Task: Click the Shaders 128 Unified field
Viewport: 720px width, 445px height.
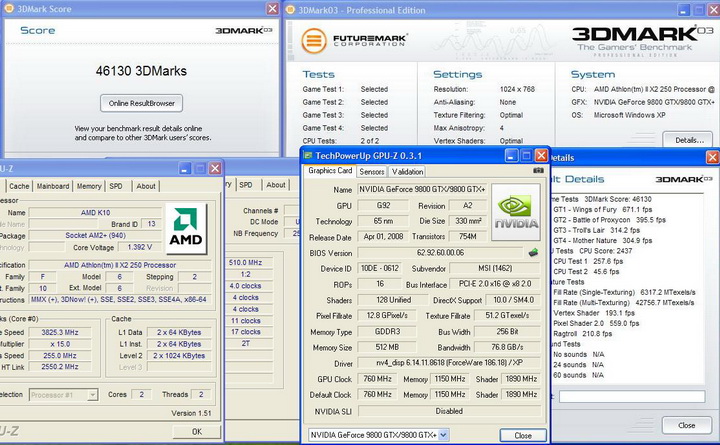Action: (393, 300)
